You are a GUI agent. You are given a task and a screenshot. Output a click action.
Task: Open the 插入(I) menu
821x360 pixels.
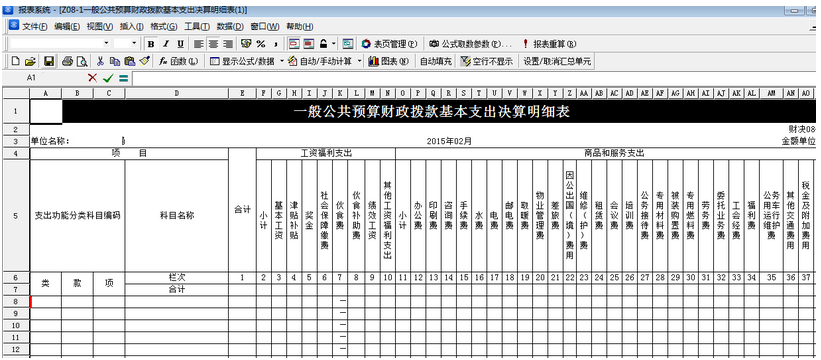tap(131, 27)
